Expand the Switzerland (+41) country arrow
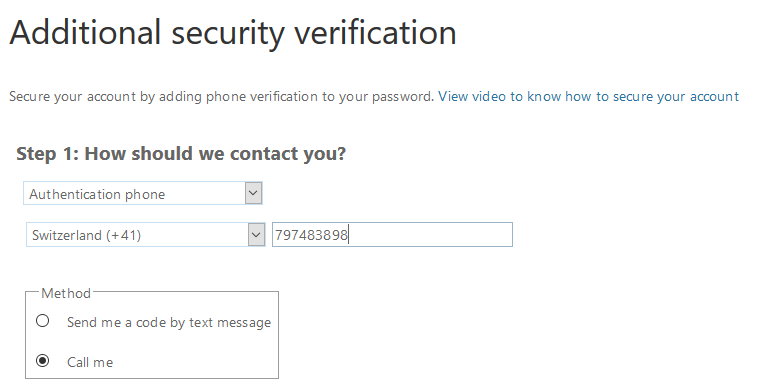The width and height of the screenshot is (768, 392). [x=256, y=235]
